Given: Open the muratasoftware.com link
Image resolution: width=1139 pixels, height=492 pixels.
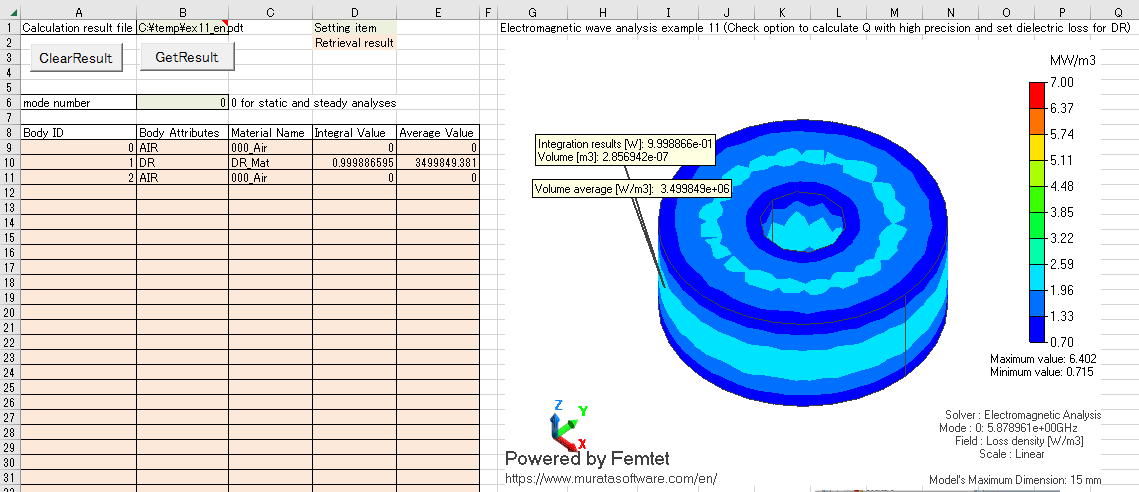Looking at the screenshot, I should tap(611, 478).
